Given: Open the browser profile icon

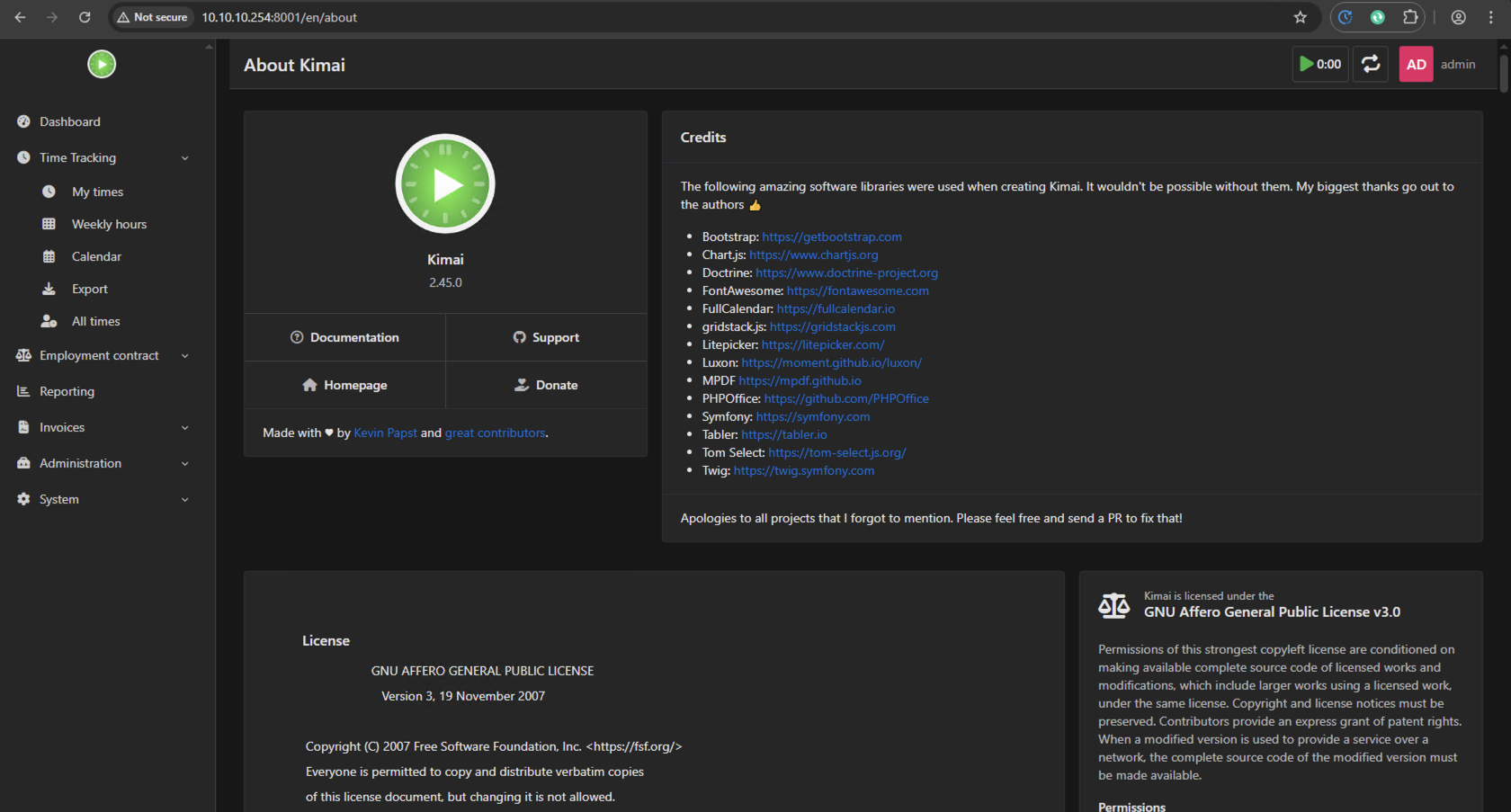Looking at the screenshot, I should click(1459, 17).
